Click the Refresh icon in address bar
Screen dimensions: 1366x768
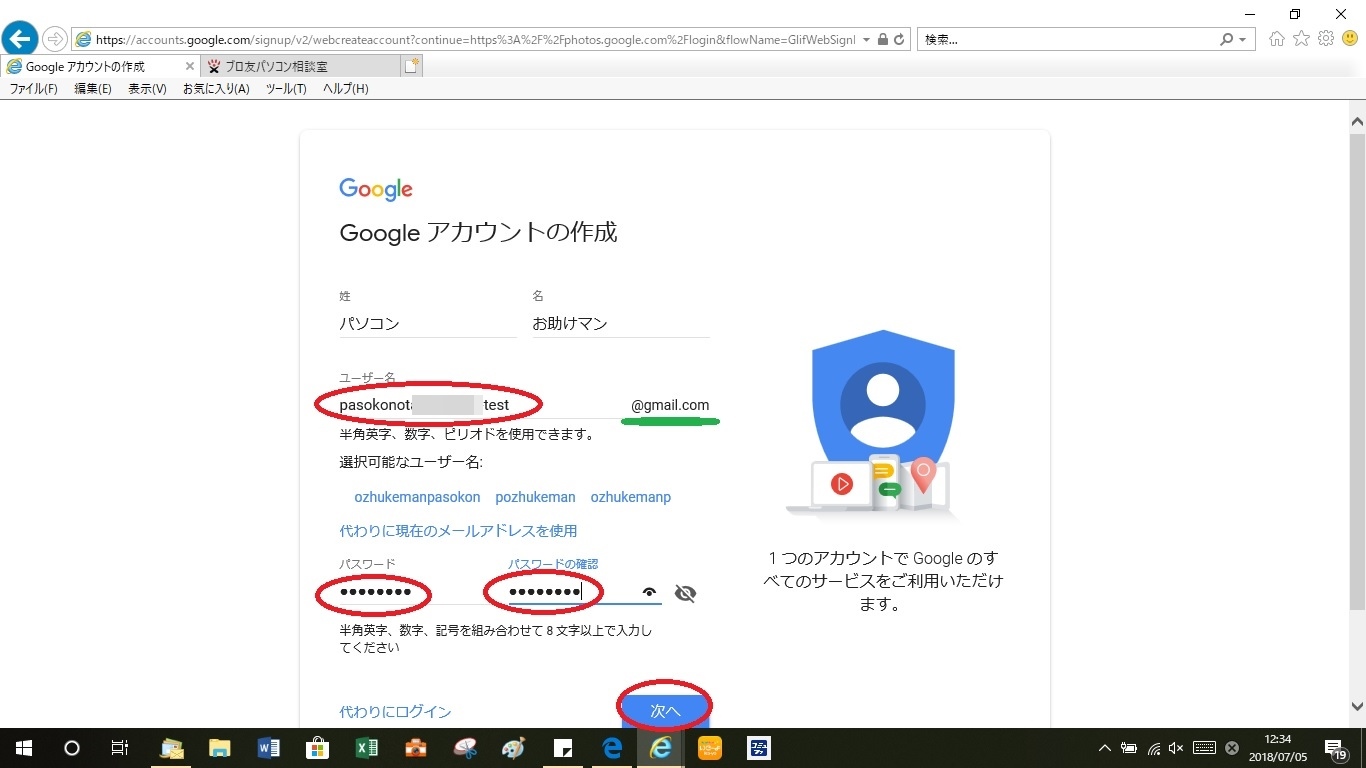point(899,40)
